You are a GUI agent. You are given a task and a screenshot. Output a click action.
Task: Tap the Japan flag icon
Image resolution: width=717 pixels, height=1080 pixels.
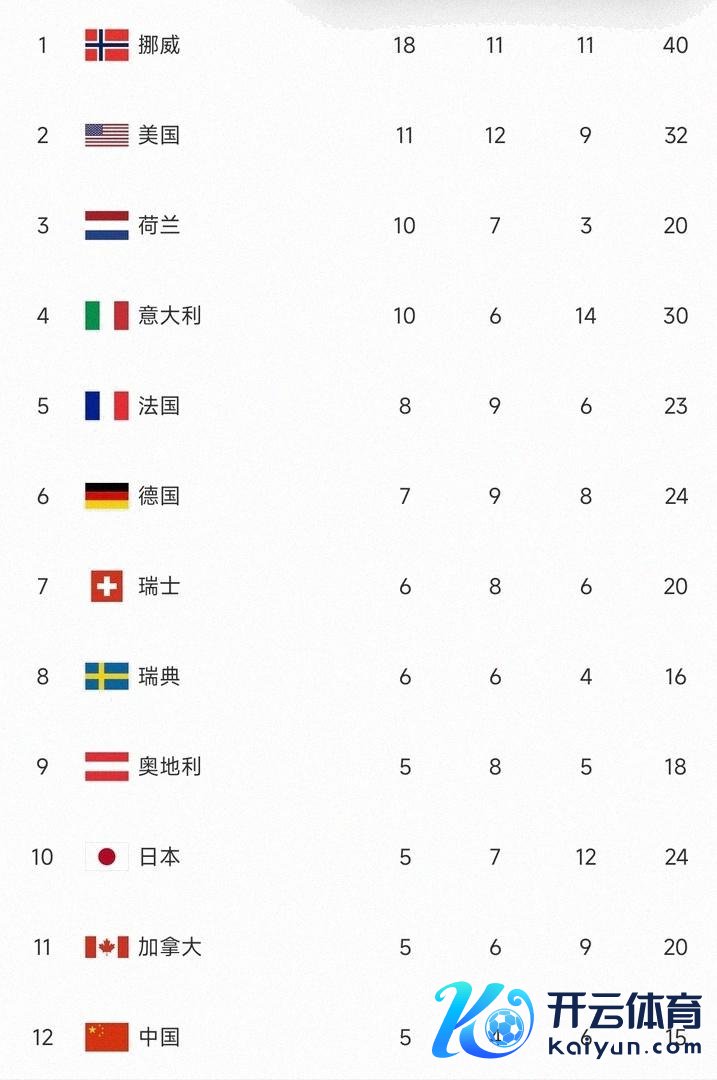click(107, 857)
